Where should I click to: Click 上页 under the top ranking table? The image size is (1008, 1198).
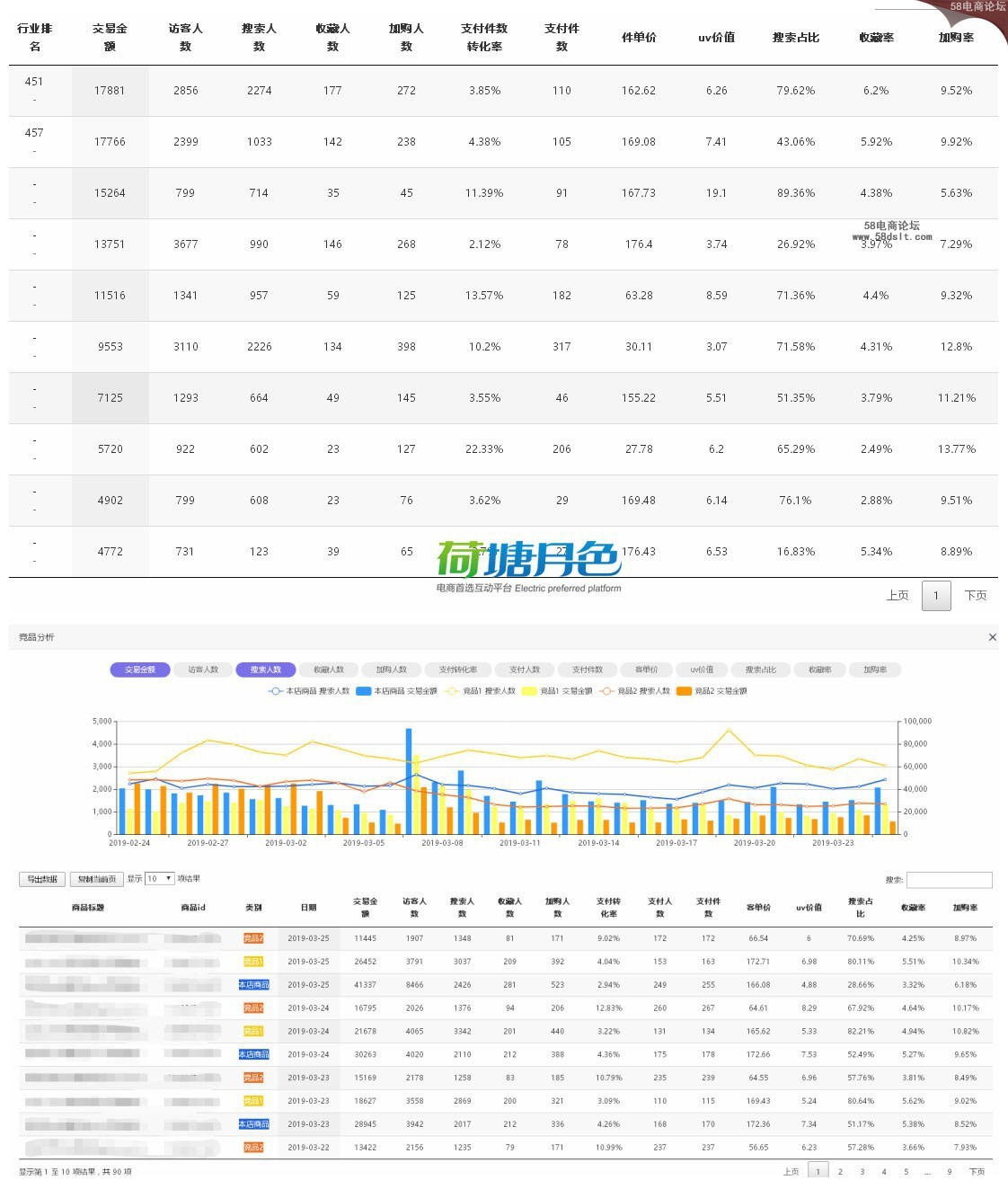point(897,595)
